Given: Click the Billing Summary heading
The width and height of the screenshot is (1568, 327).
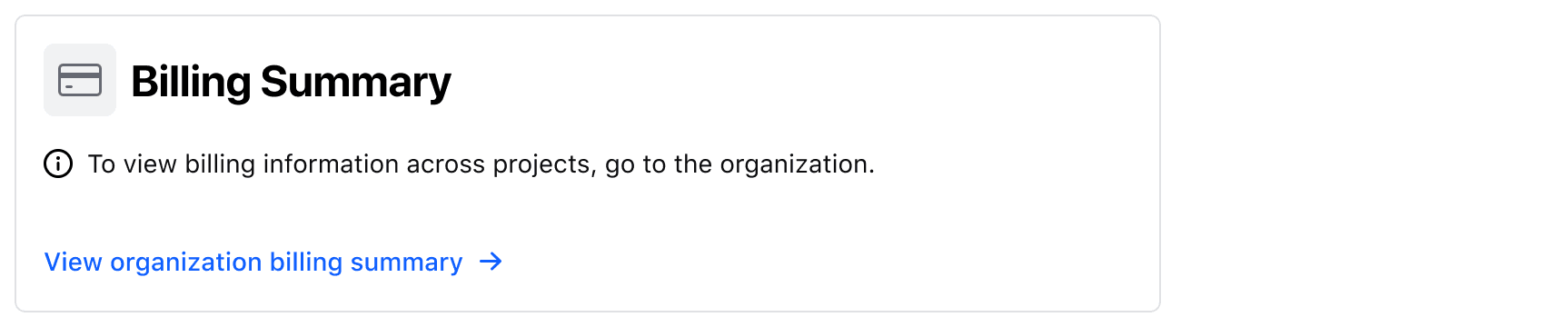Looking at the screenshot, I should (291, 82).
